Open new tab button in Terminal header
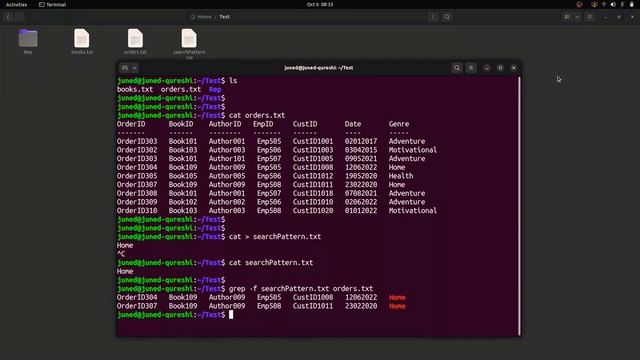 tap(125, 68)
